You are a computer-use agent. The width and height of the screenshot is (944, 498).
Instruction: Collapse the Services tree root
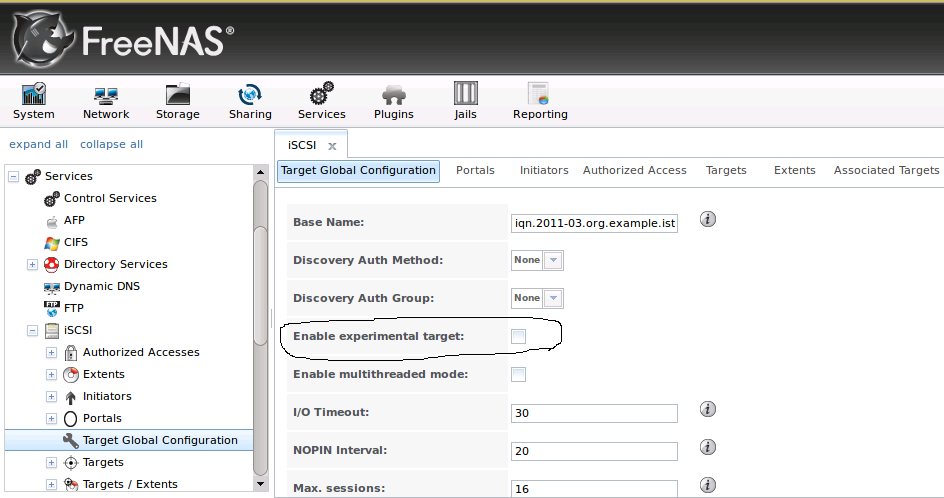click(14, 176)
